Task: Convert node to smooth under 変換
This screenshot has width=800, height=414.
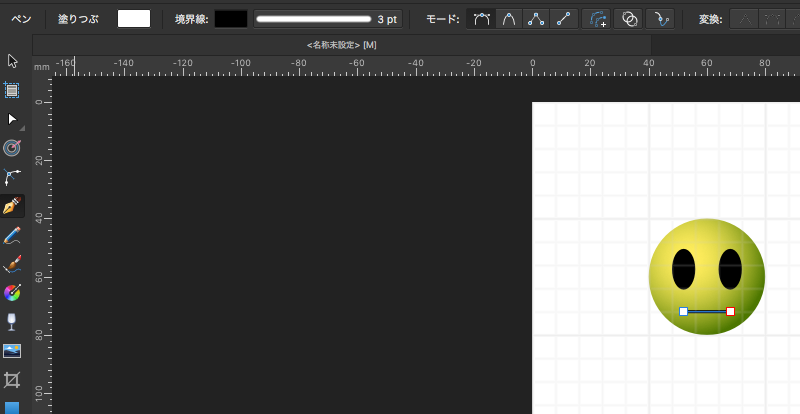Action: tap(772, 19)
